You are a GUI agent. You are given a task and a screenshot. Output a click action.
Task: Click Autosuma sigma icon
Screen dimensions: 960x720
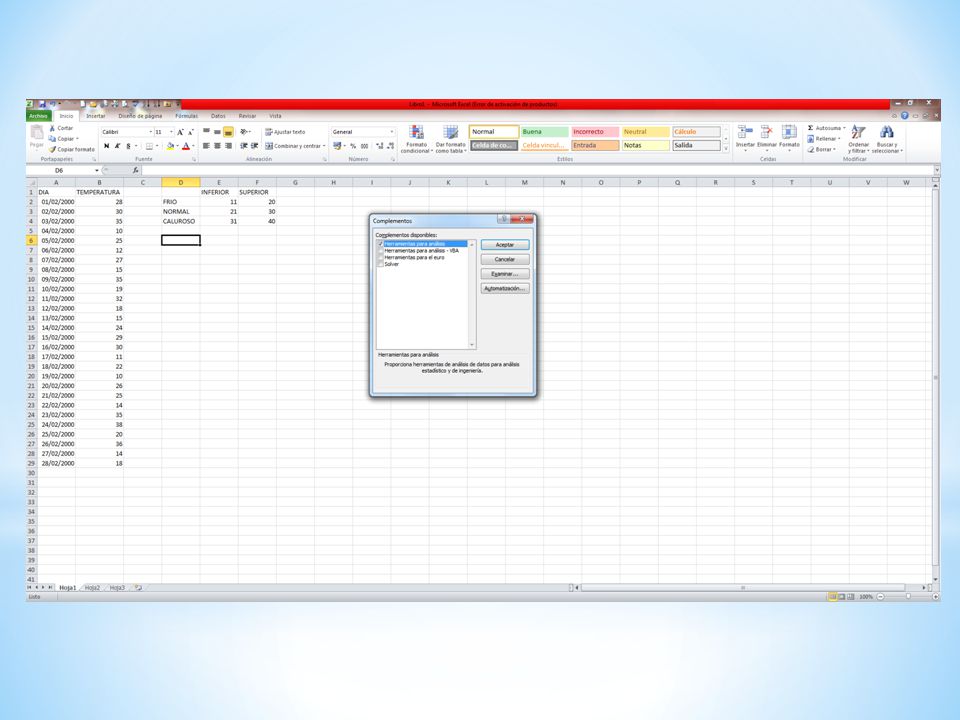tap(811, 128)
